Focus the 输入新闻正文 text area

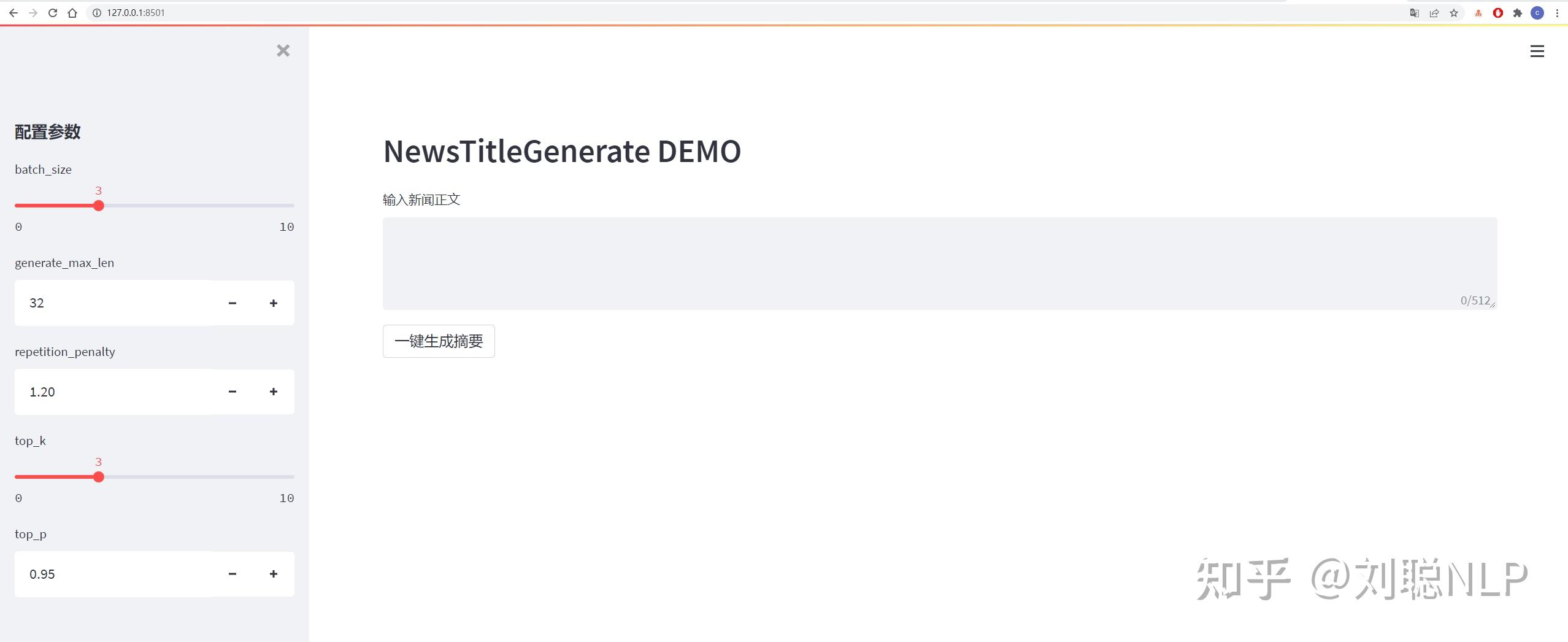939,263
